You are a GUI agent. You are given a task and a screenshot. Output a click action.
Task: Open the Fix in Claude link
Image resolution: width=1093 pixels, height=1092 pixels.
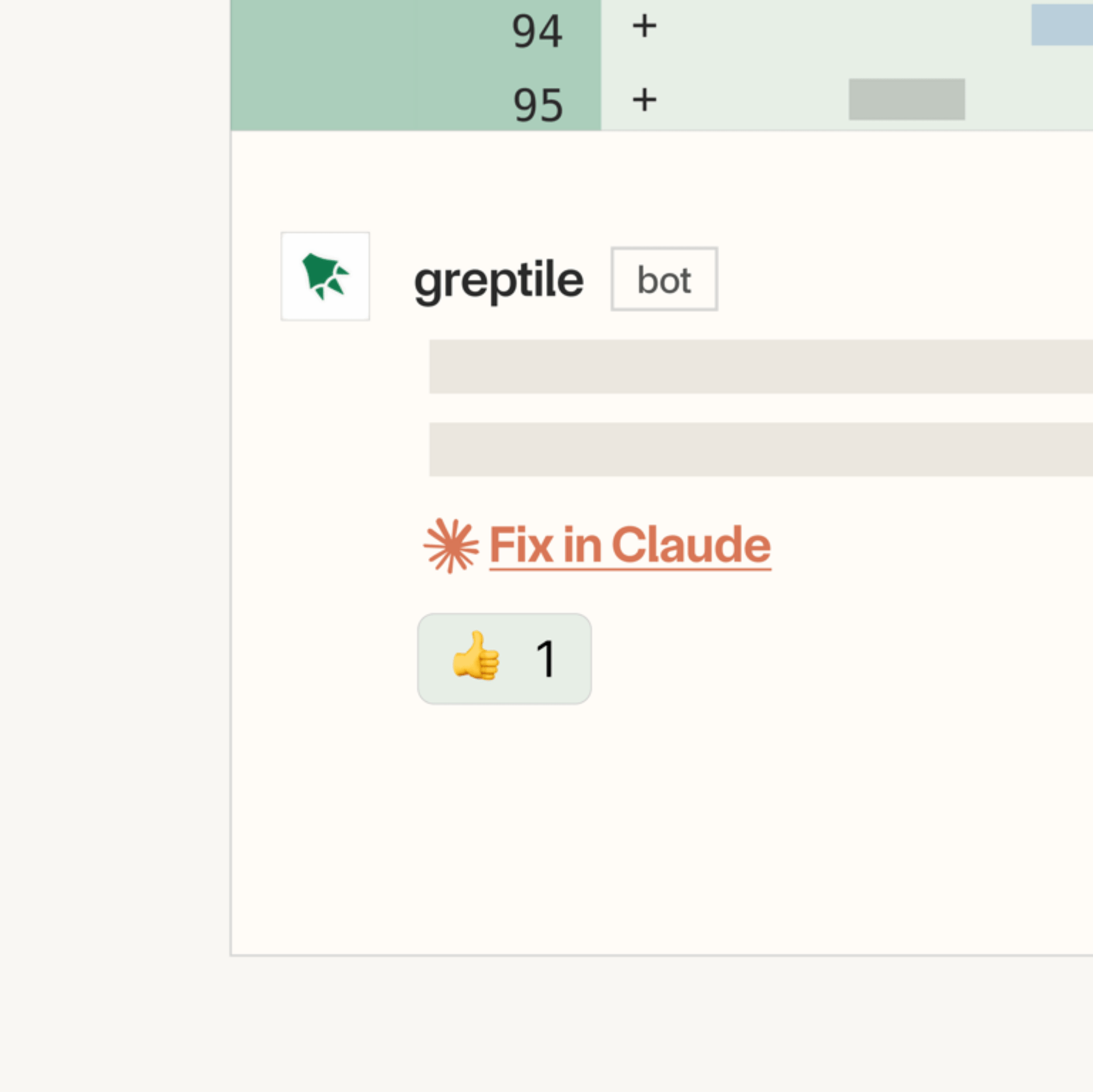[628, 545]
